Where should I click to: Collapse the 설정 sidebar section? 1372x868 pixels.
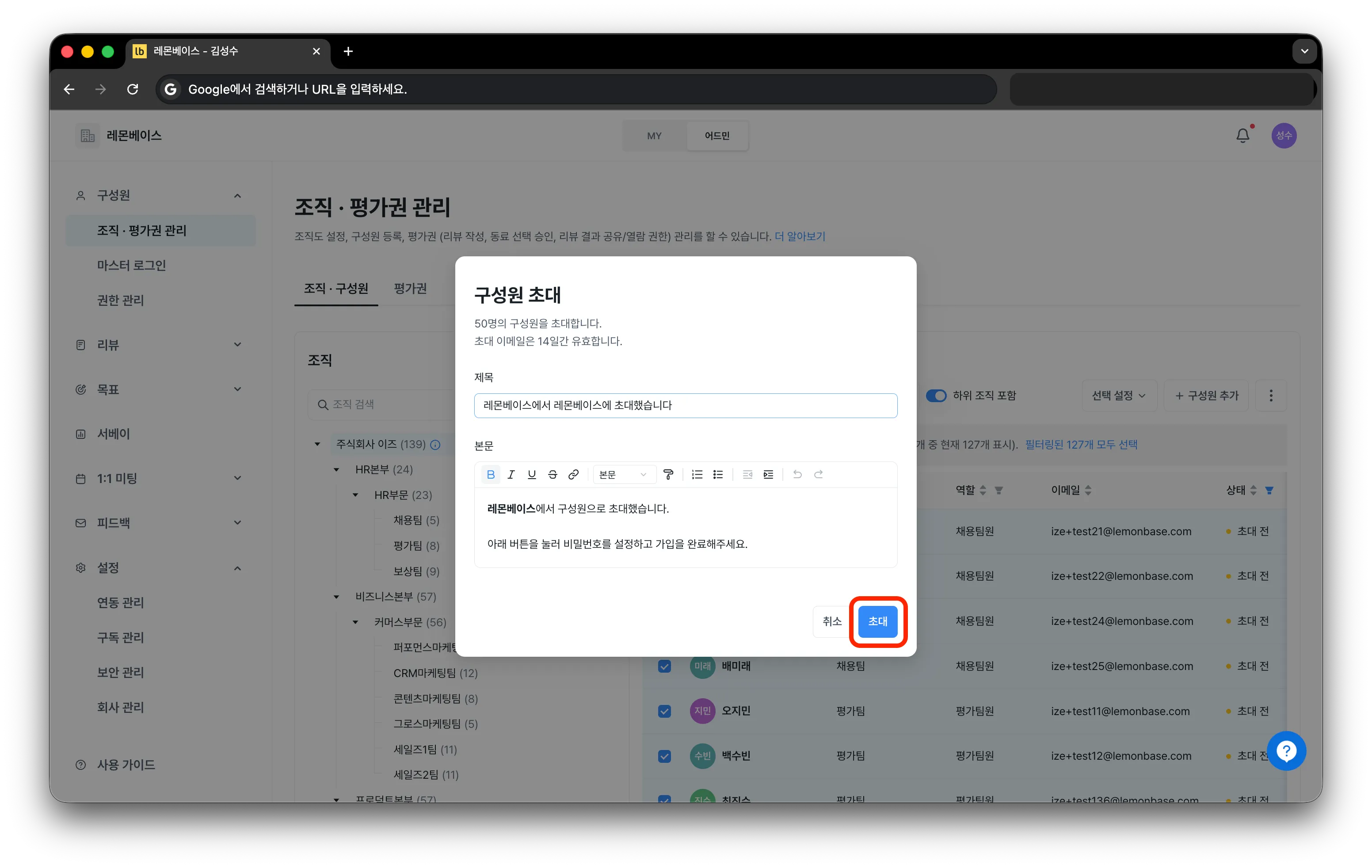pyautogui.click(x=238, y=568)
